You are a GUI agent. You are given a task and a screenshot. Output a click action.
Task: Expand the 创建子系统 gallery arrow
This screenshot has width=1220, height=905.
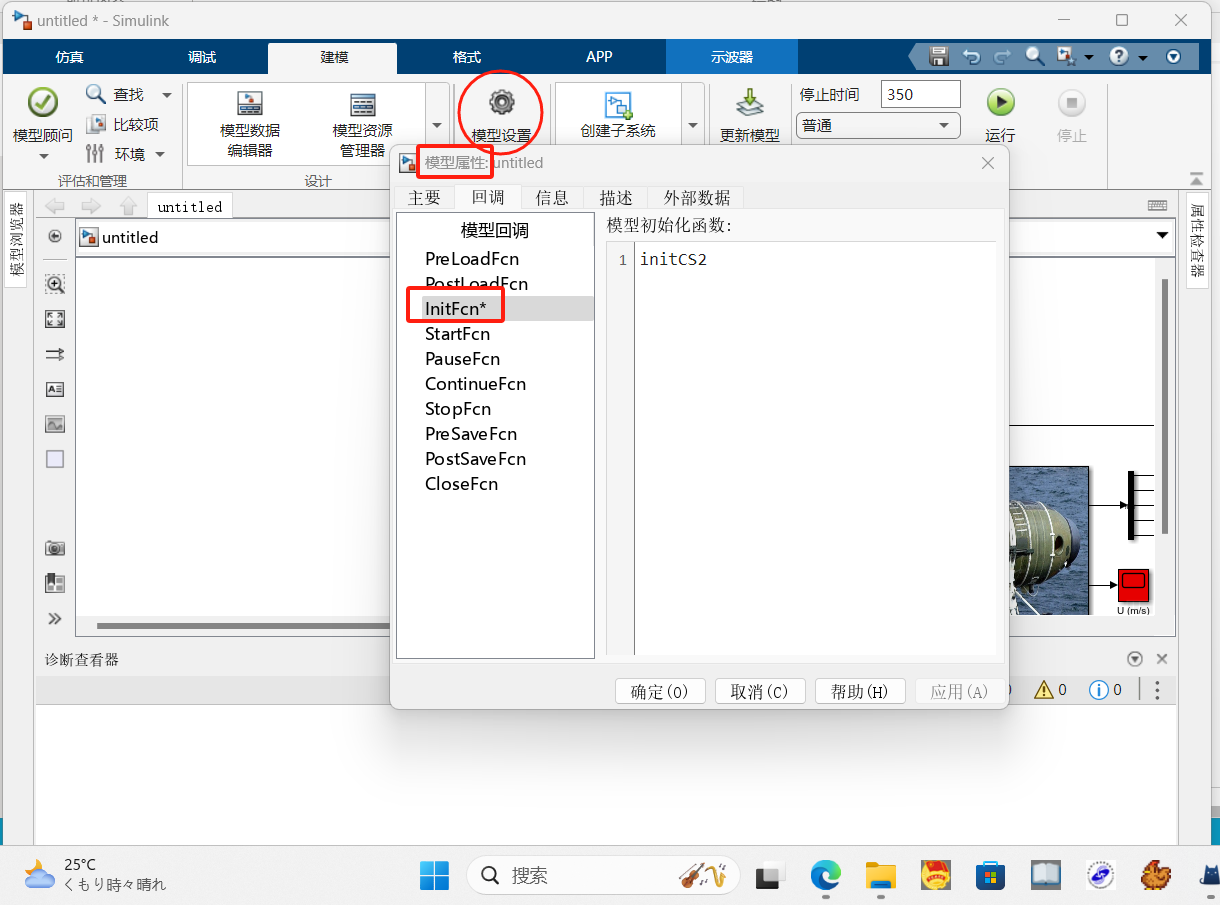tap(693, 125)
